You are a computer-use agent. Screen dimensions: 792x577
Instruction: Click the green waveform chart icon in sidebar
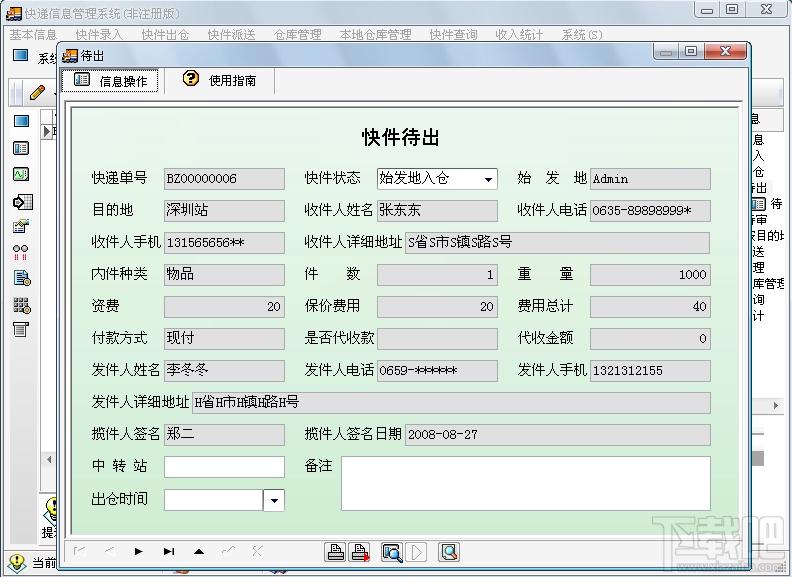tap(21, 174)
